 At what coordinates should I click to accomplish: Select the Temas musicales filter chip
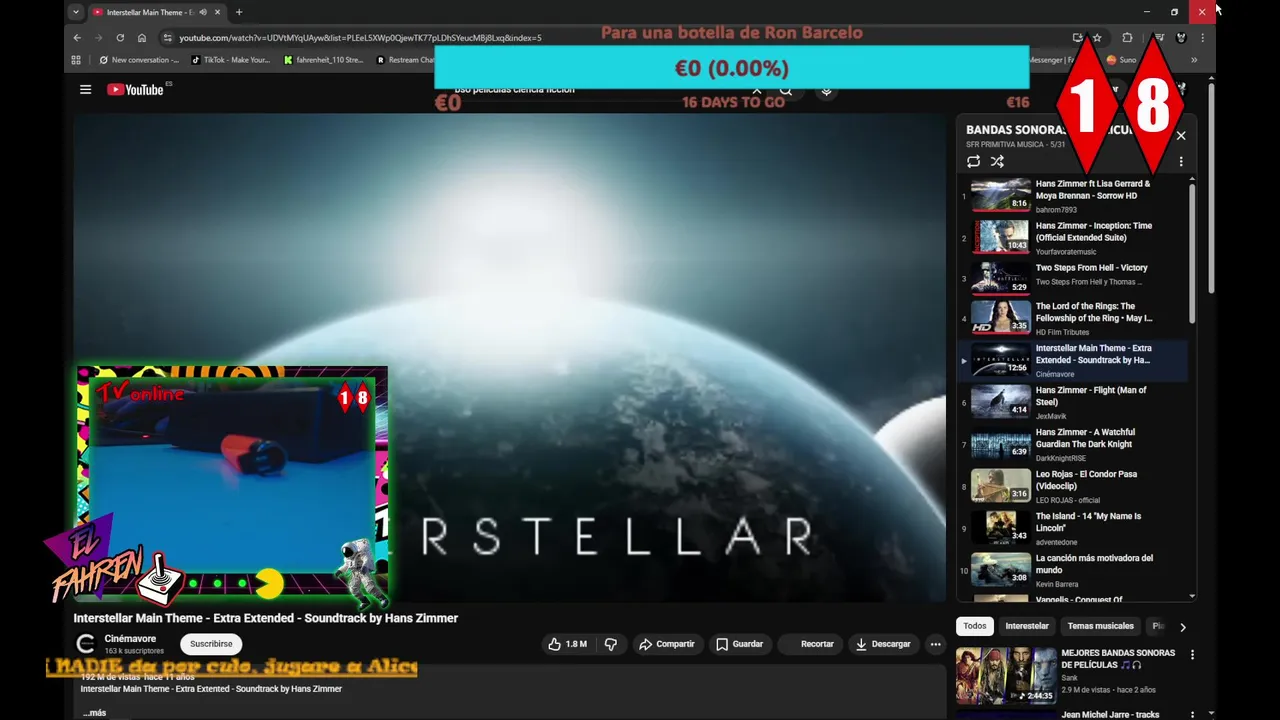pyautogui.click(x=1100, y=626)
